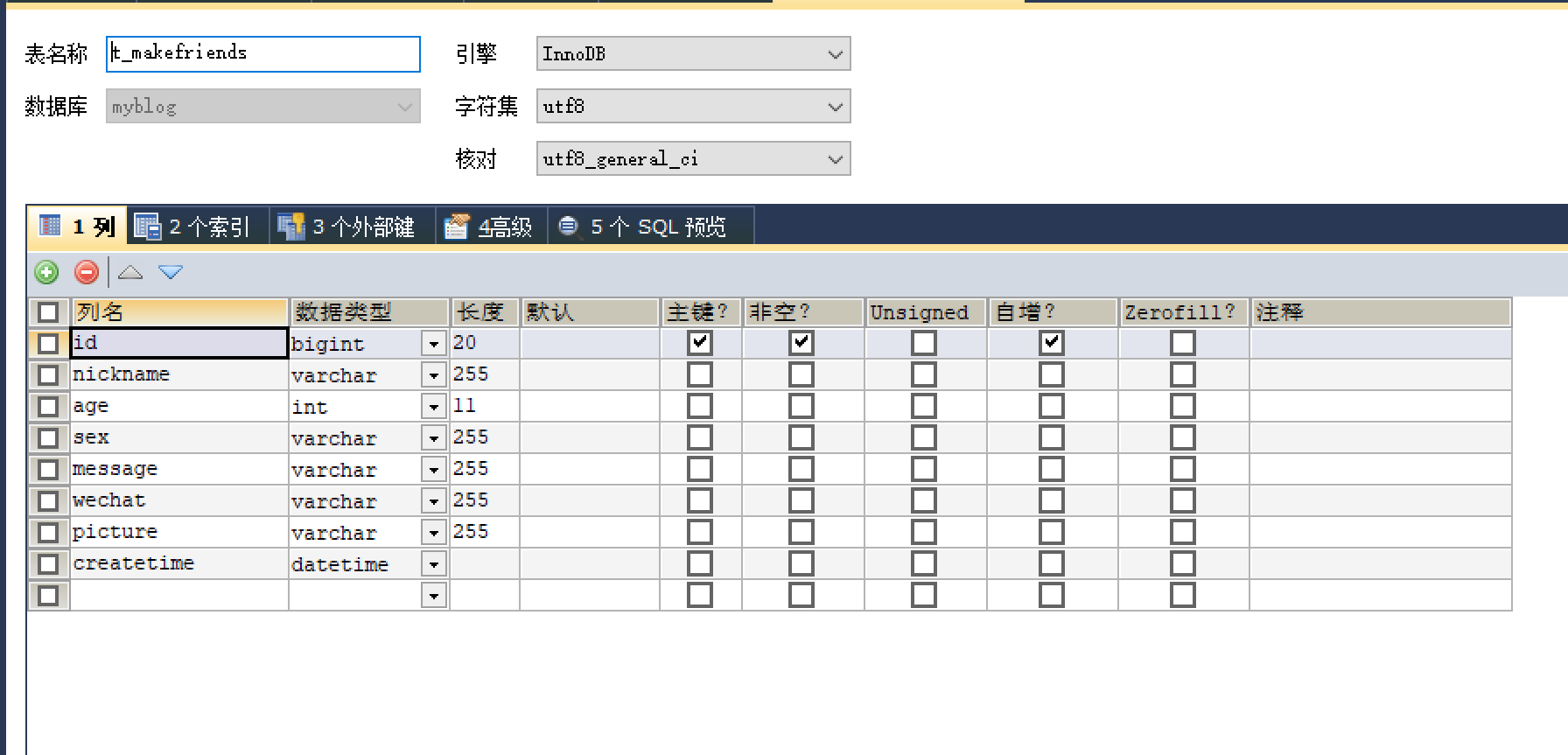Open the 字符集 utf8 dropdown
Image resolution: width=1568 pixels, height=755 pixels.
693,106
